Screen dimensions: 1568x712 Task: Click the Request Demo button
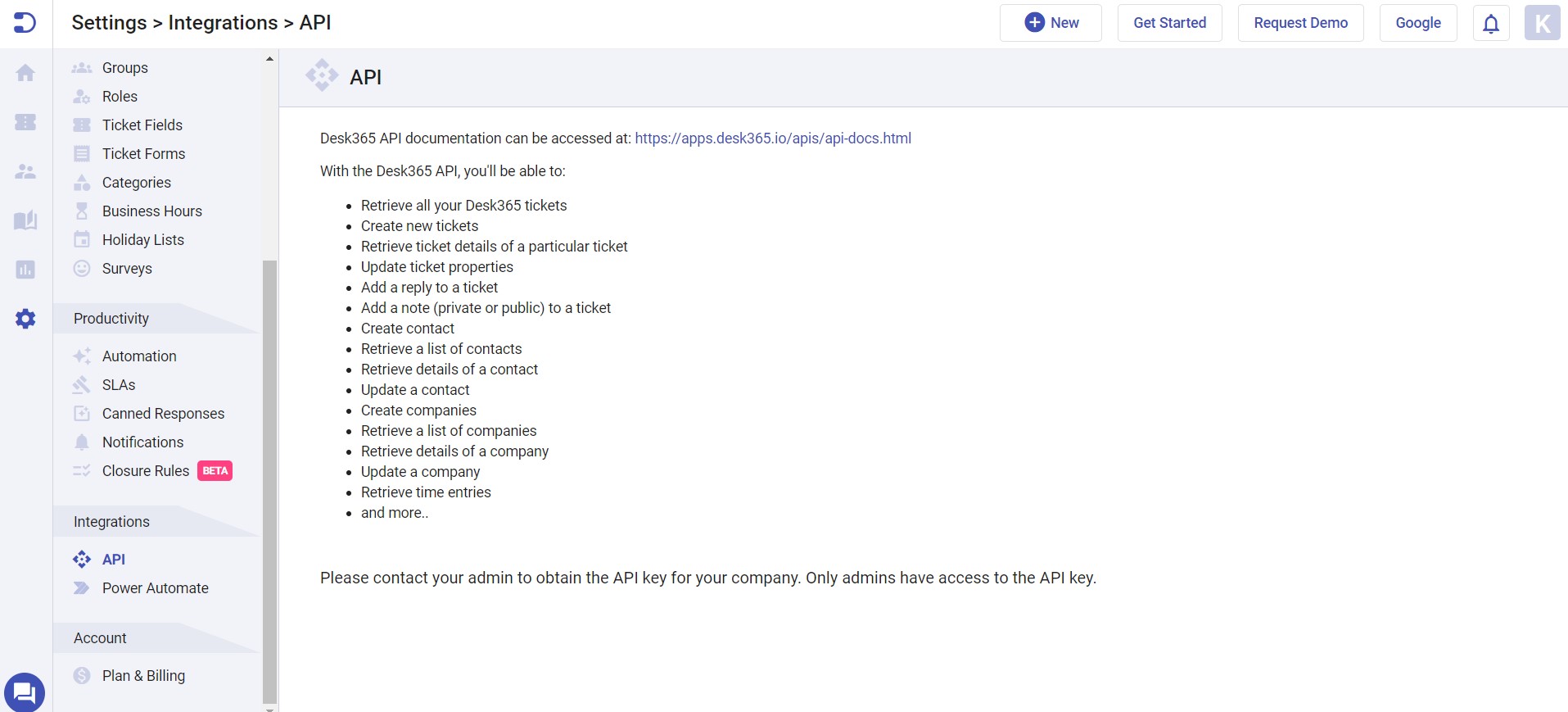pos(1300,23)
